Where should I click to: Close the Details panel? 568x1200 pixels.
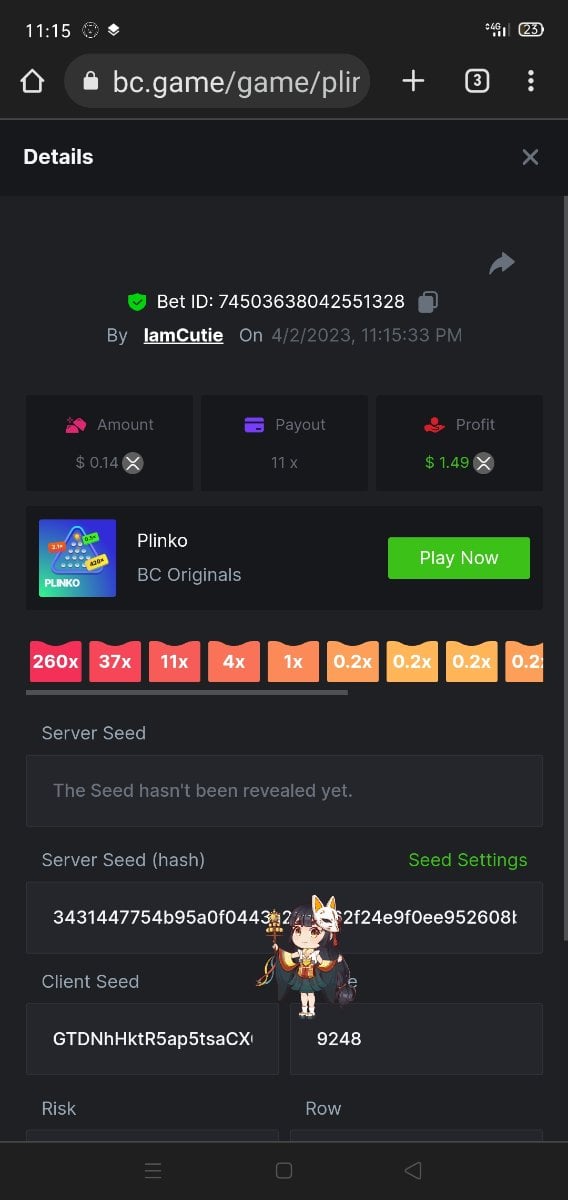pyautogui.click(x=530, y=157)
